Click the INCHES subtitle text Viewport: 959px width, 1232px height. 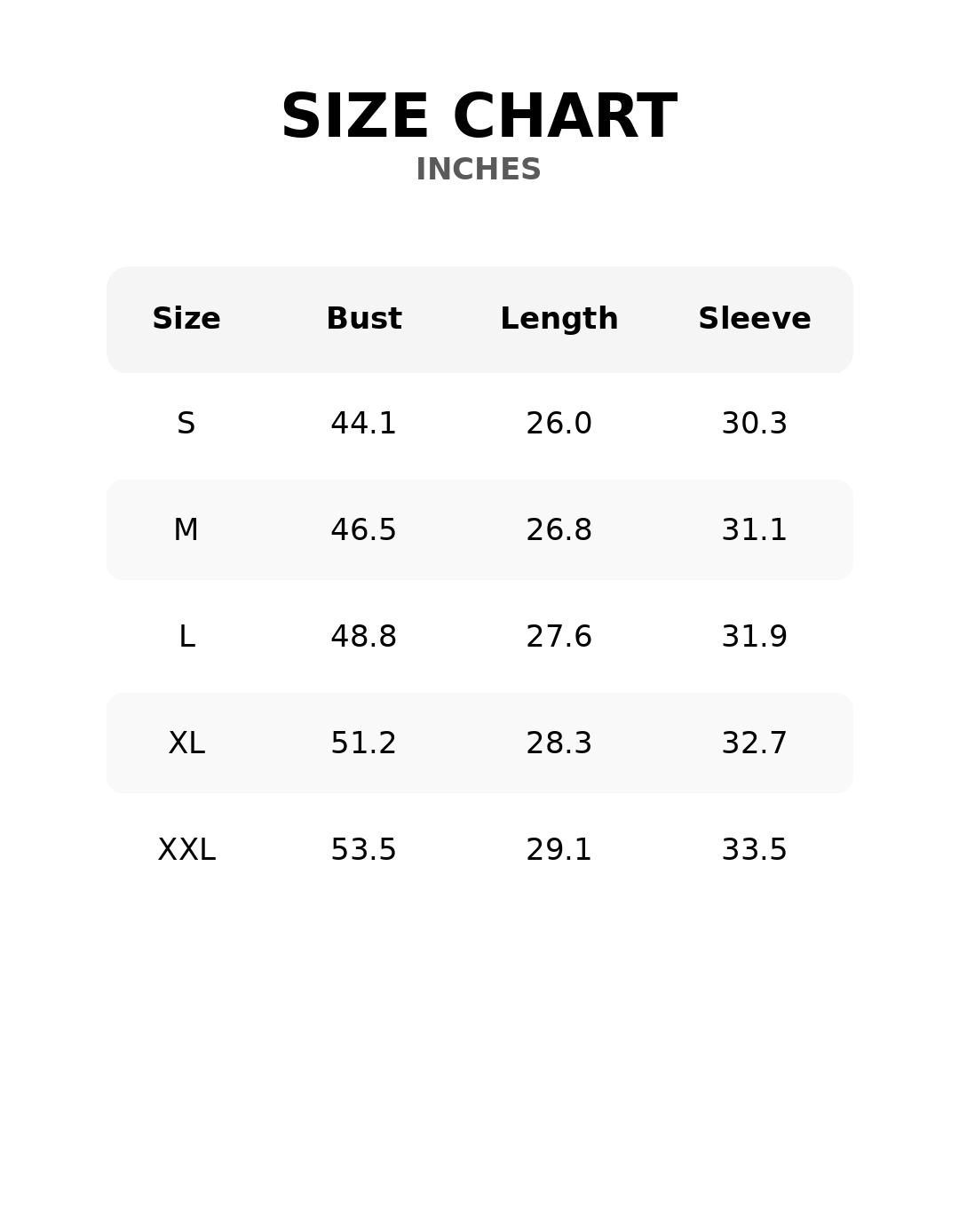(479, 170)
